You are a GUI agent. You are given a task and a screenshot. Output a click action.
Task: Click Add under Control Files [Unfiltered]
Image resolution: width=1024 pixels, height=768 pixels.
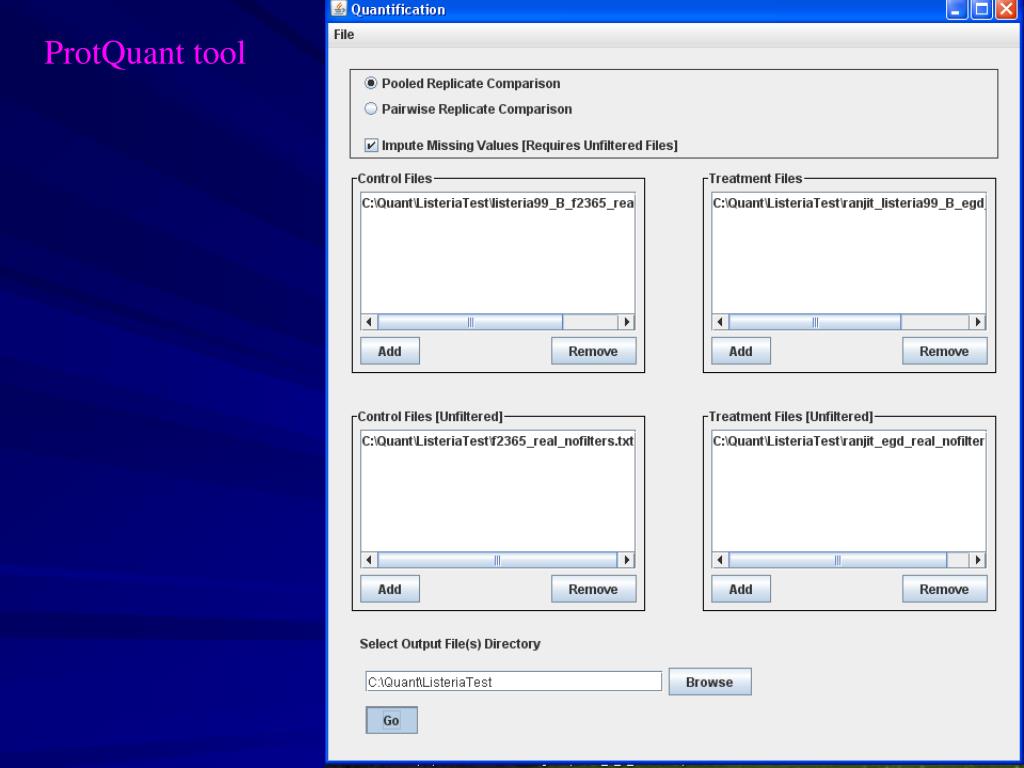coord(390,589)
